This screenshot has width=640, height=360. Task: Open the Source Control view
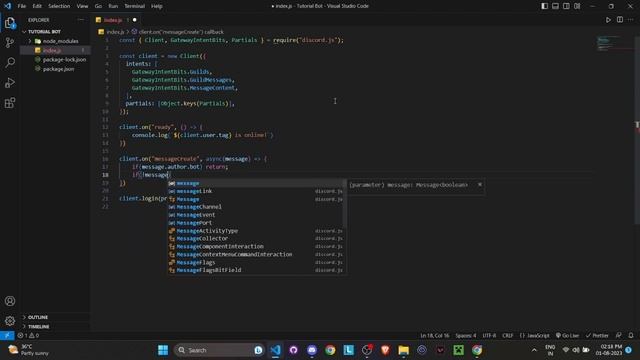tap(10, 42)
